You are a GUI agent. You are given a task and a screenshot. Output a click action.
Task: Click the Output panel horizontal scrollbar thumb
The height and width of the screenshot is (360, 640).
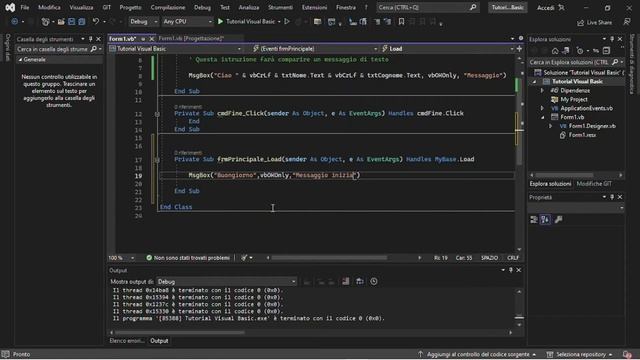pyautogui.click(x=180, y=333)
